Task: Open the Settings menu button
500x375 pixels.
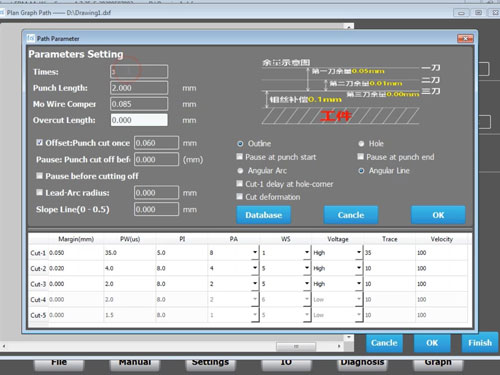Action: coord(210,364)
